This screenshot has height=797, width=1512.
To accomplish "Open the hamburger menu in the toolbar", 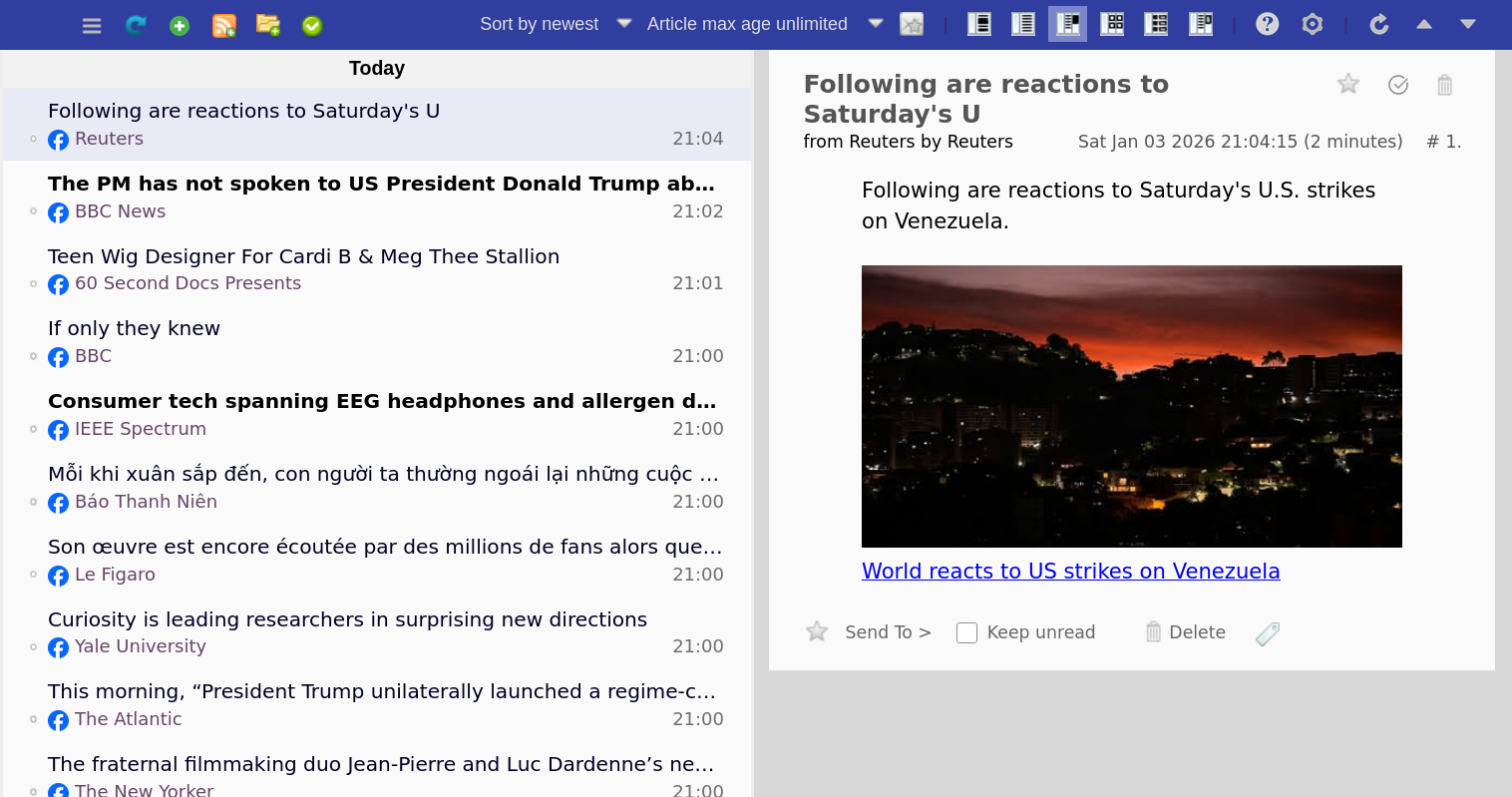I will pos(92,25).
